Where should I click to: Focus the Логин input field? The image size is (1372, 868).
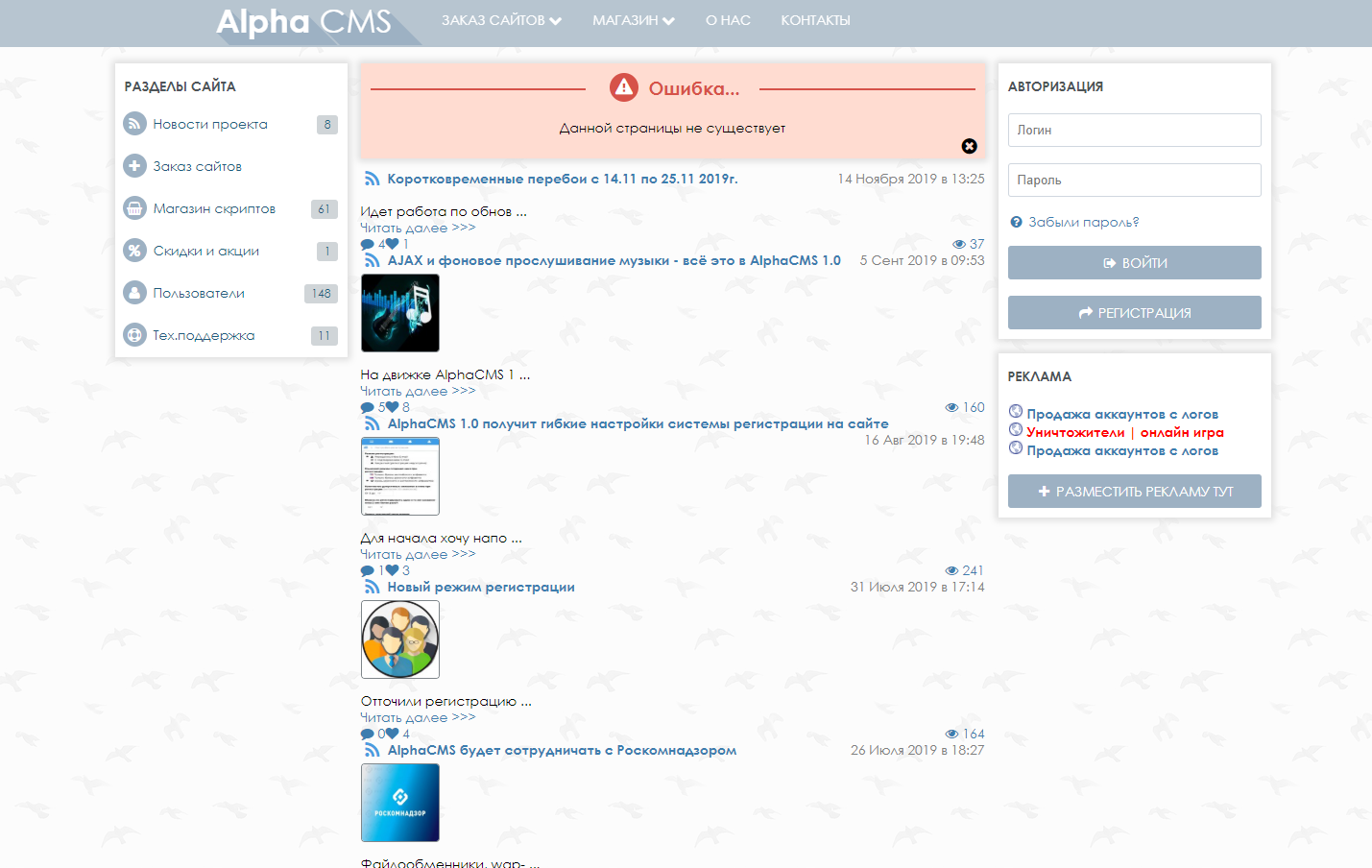click(1134, 131)
